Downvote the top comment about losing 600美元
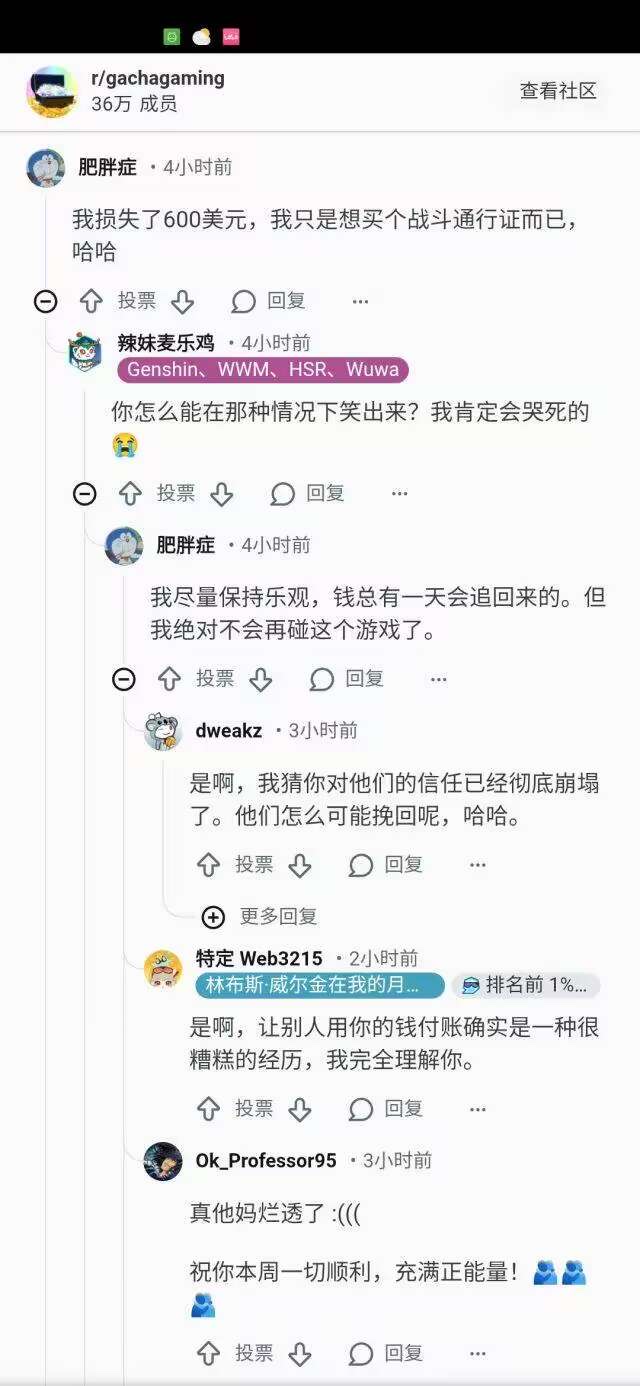This screenshot has height=1386, width=640. point(182,301)
